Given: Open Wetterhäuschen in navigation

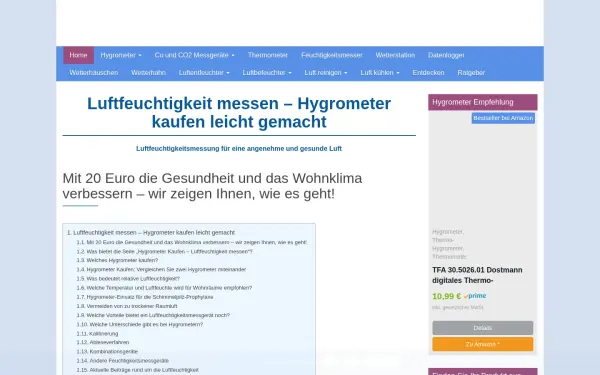Looking at the screenshot, I should pyautogui.click(x=94, y=72).
